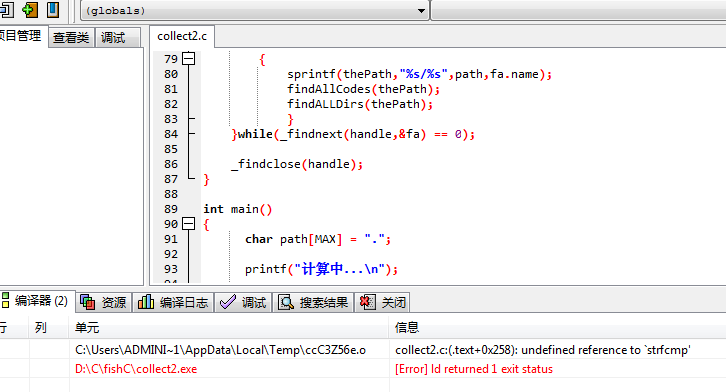Select the collect2.c editor tab

pos(182,36)
